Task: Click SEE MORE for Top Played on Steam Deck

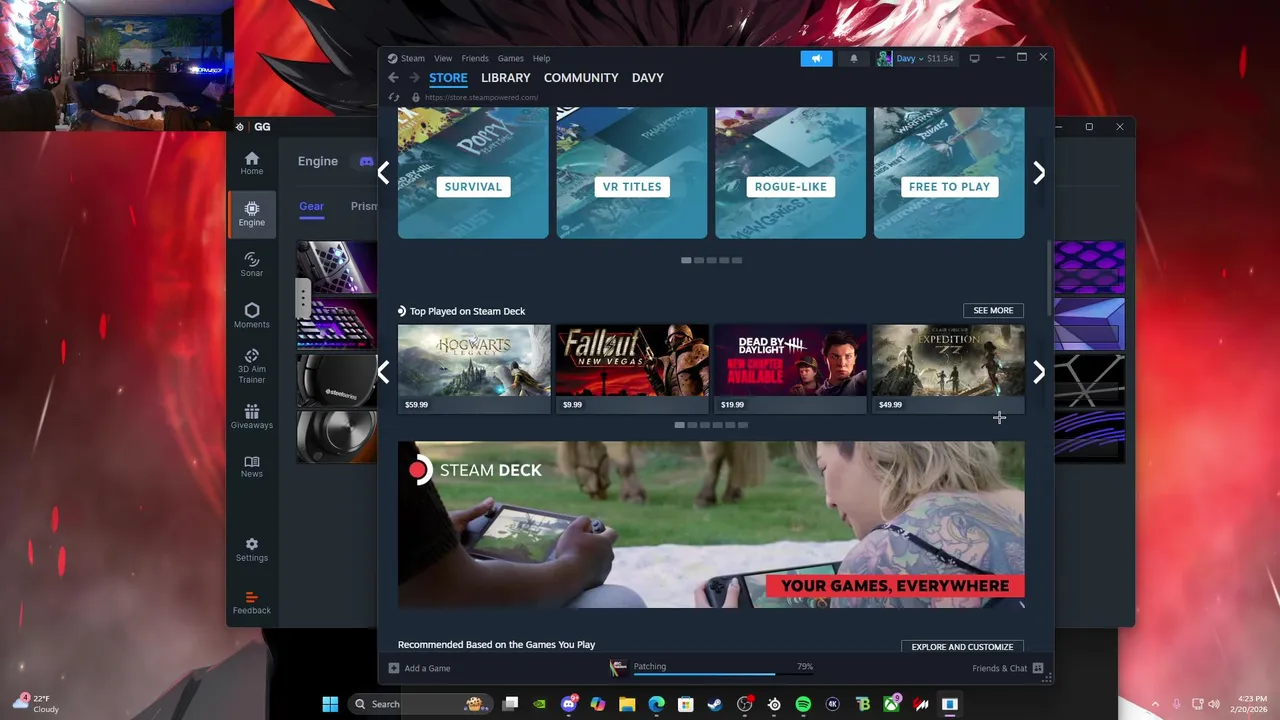Action: (993, 310)
